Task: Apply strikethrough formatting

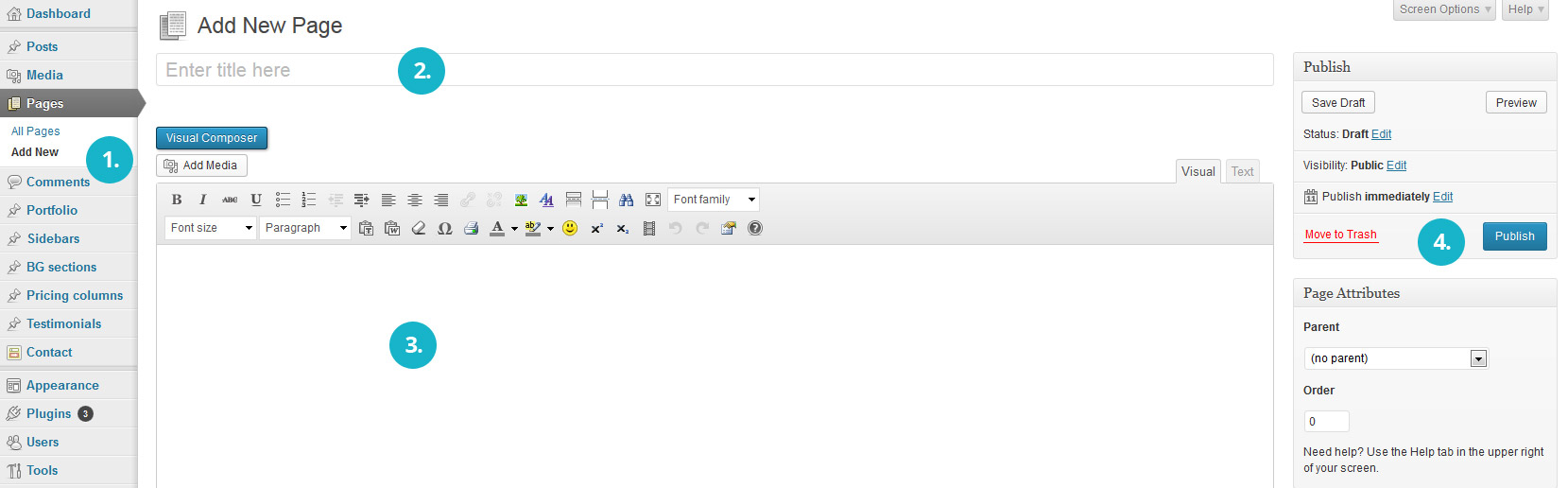Action: point(230,200)
